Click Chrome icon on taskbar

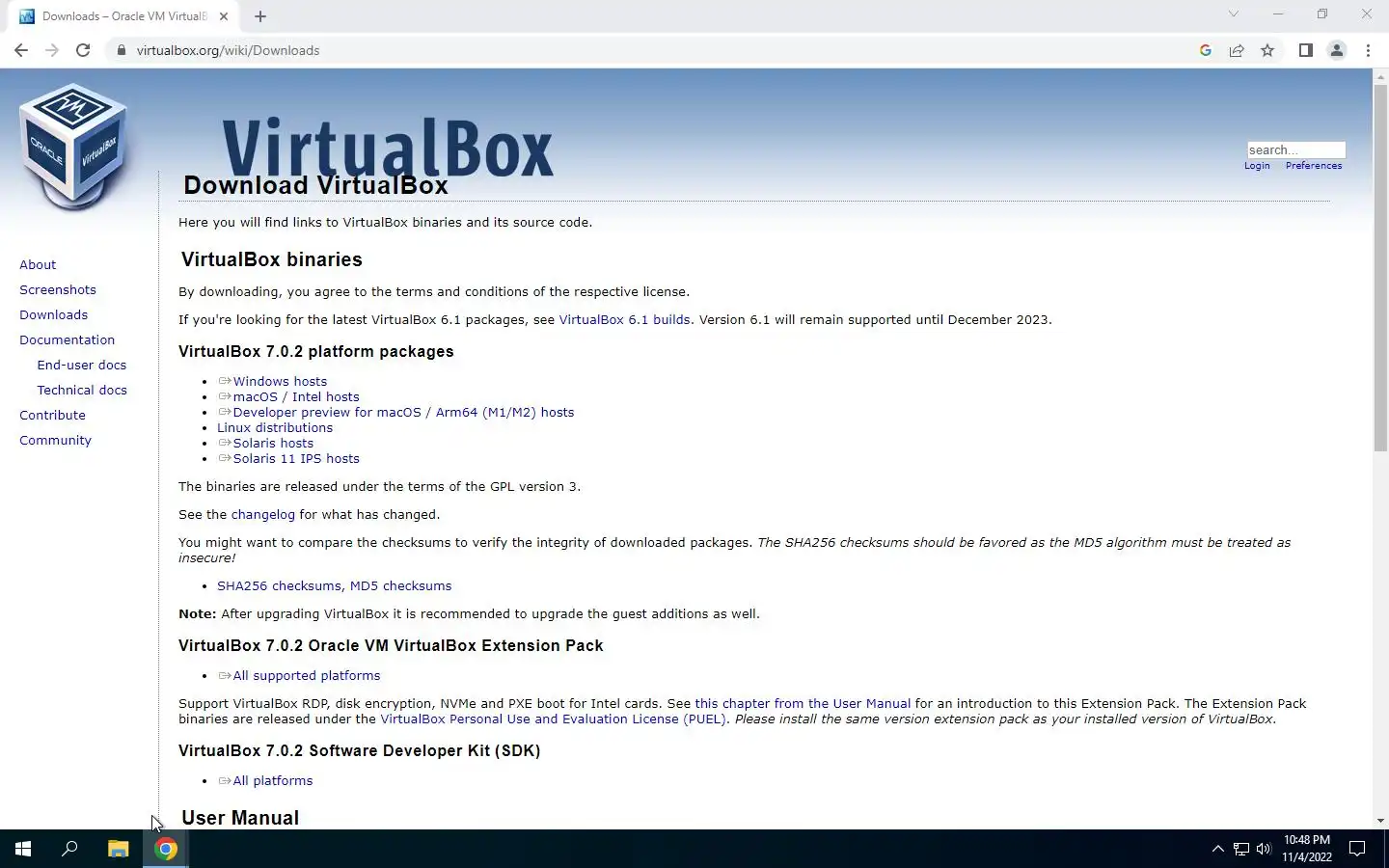pyautogui.click(x=166, y=849)
